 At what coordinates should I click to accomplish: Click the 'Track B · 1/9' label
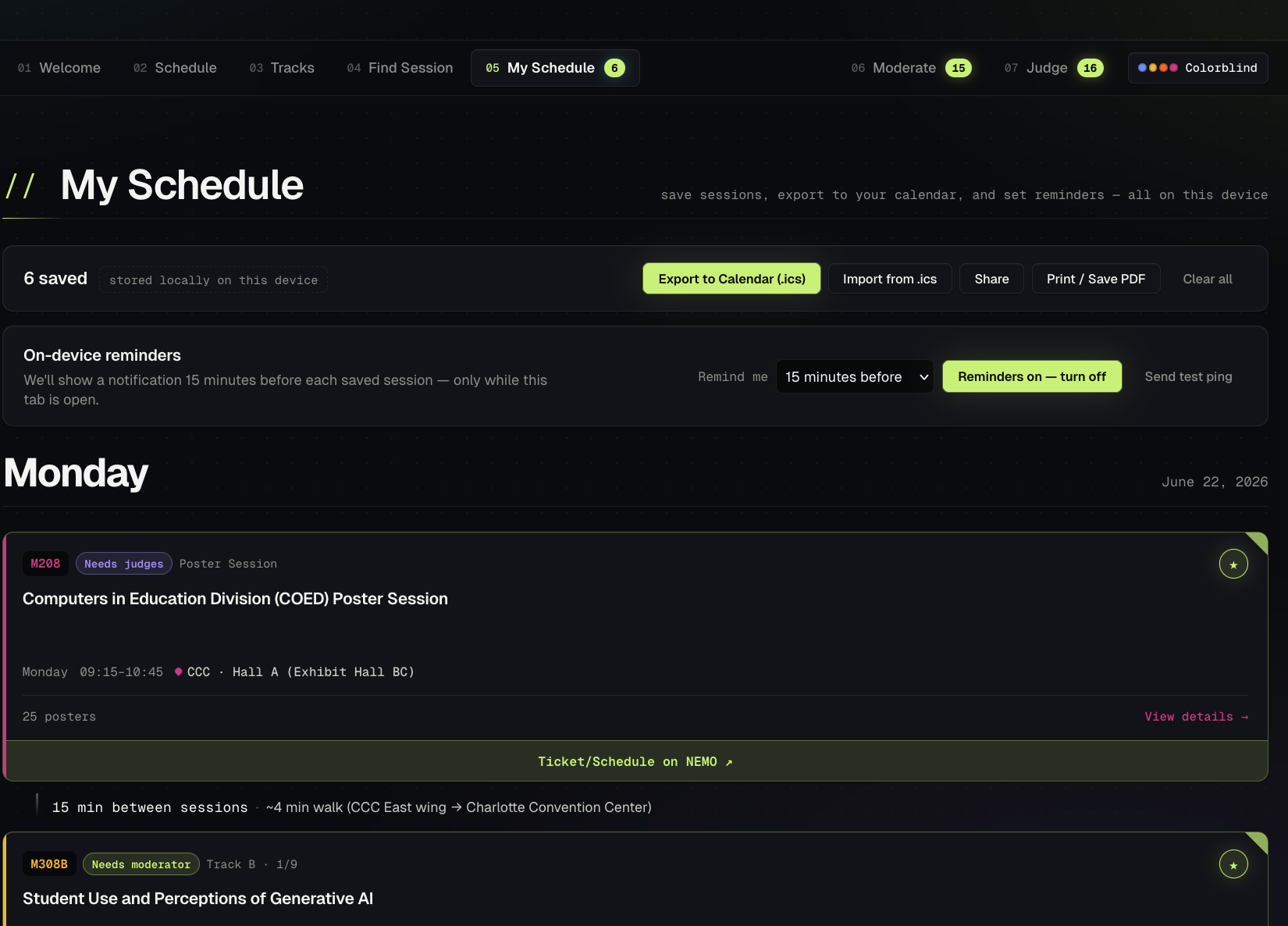[252, 864]
